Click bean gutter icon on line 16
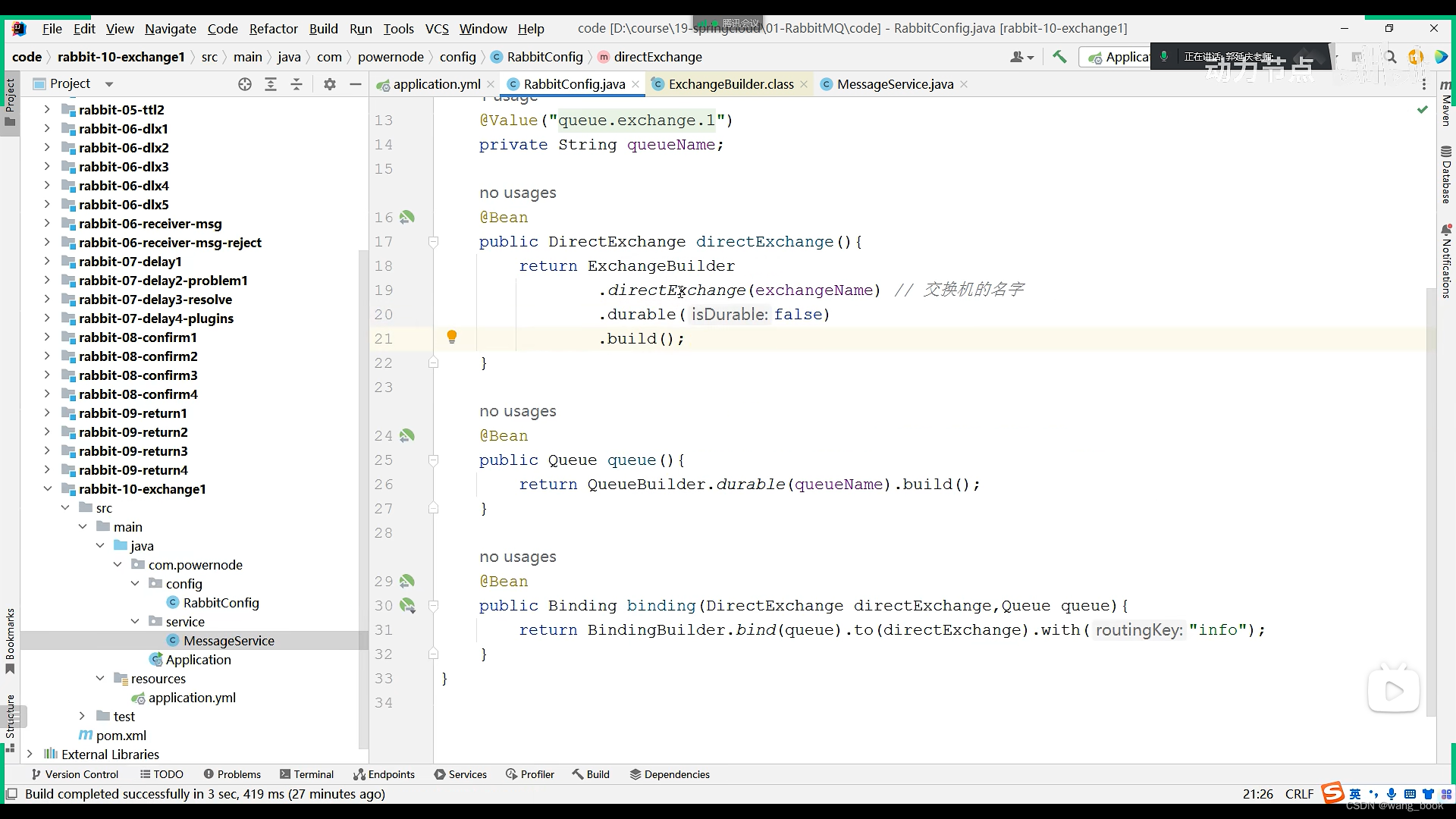This screenshot has height=819, width=1456. click(407, 218)
